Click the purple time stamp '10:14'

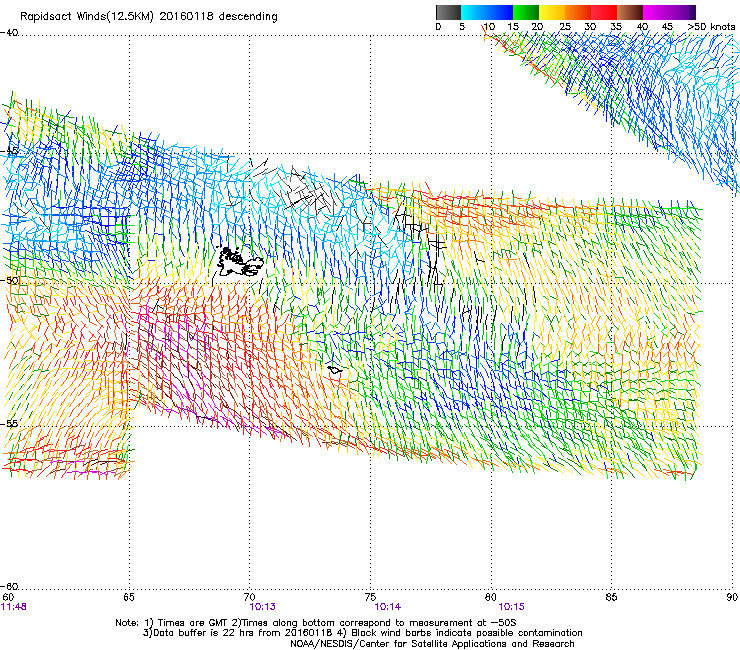(x=387, y=607)
